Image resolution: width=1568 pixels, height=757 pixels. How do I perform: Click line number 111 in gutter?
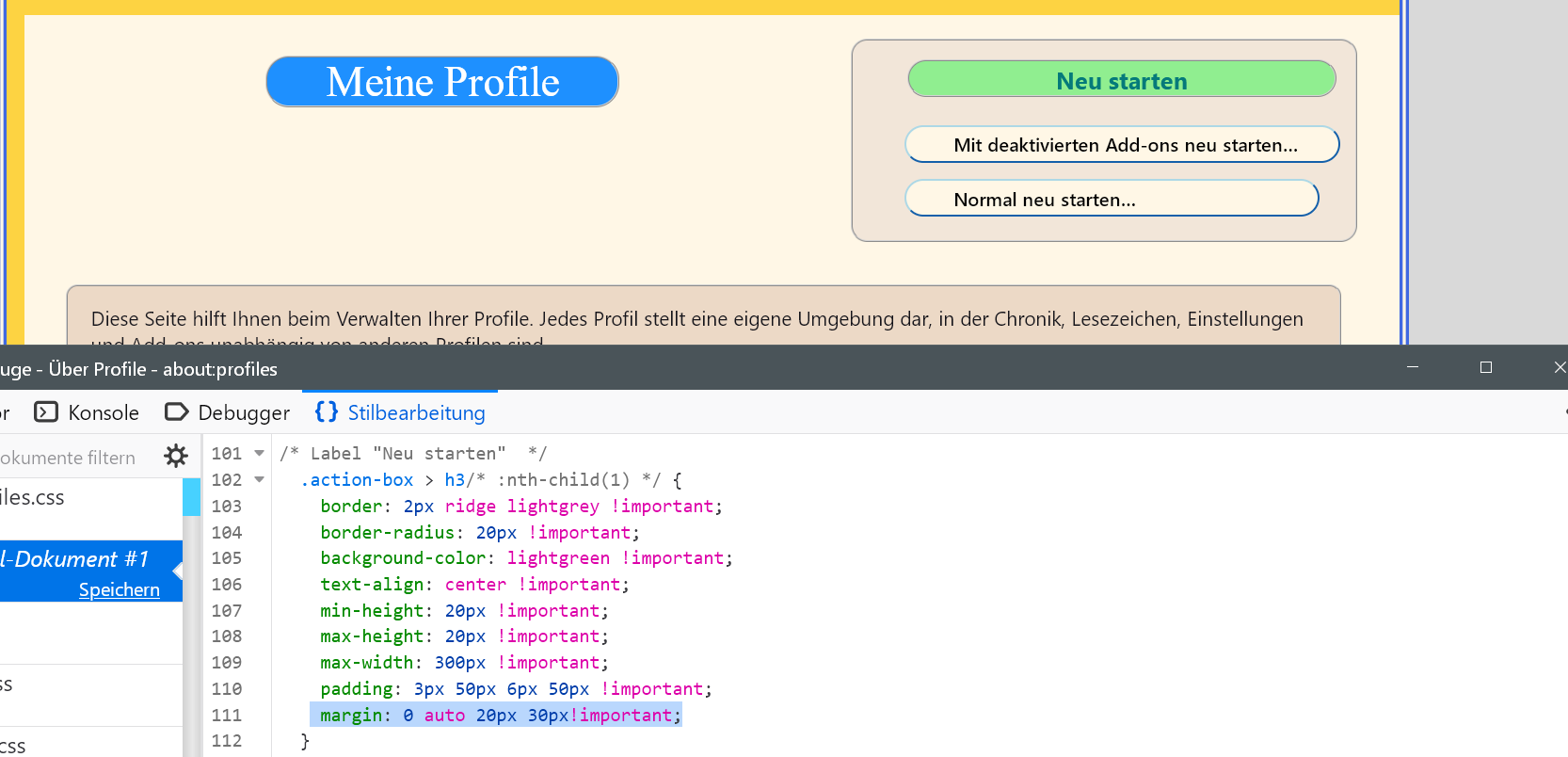[226, 716]
